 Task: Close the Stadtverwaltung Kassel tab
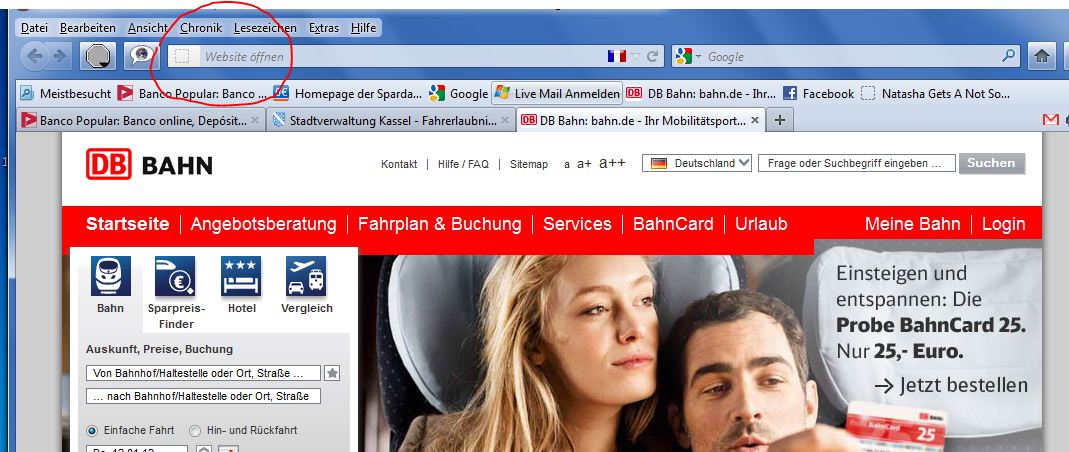pos(505,121)
